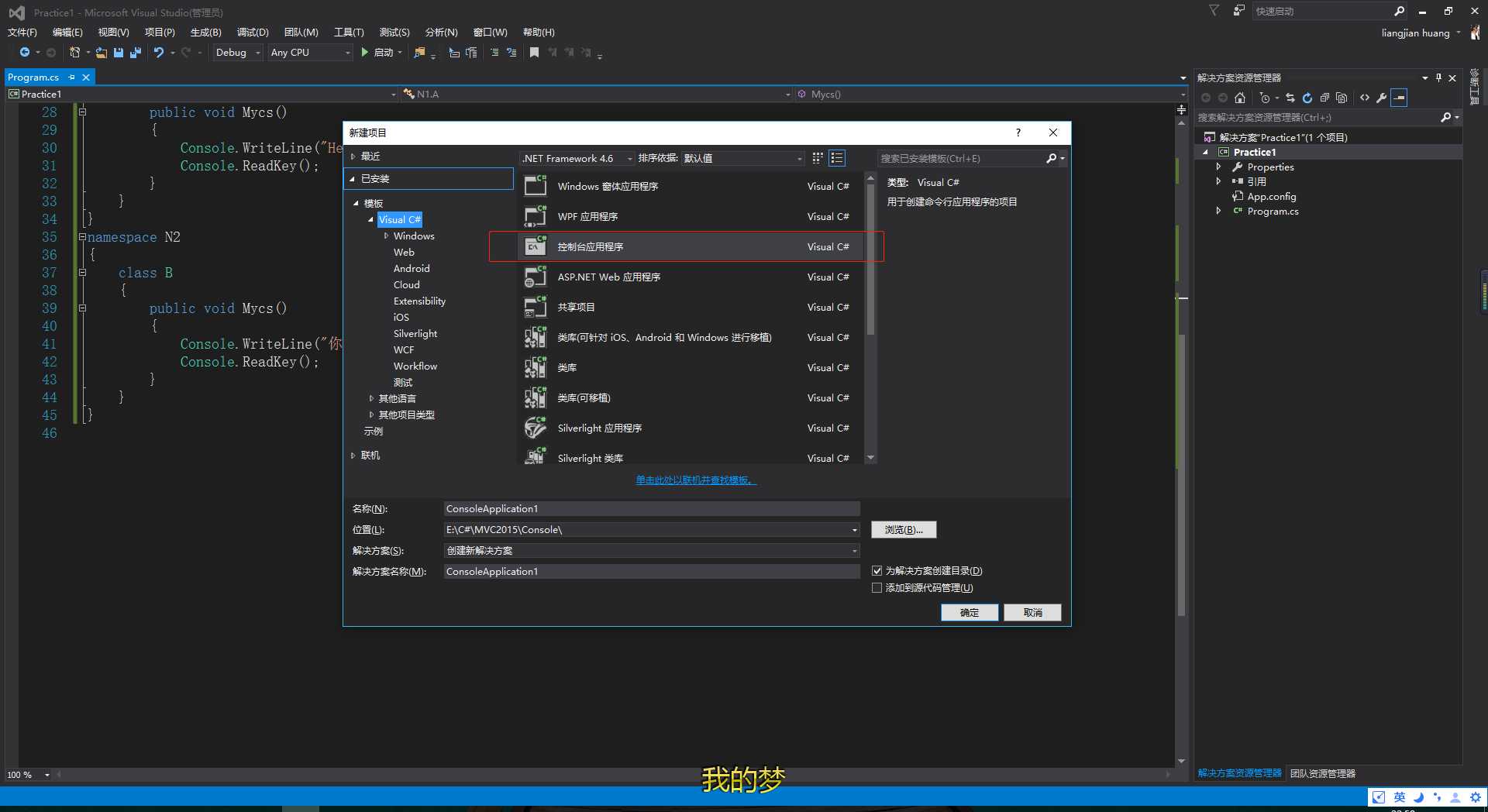Click the green Start debugging play icon
This screenshot has width=1488, height=812.
(x=364, y=52)
